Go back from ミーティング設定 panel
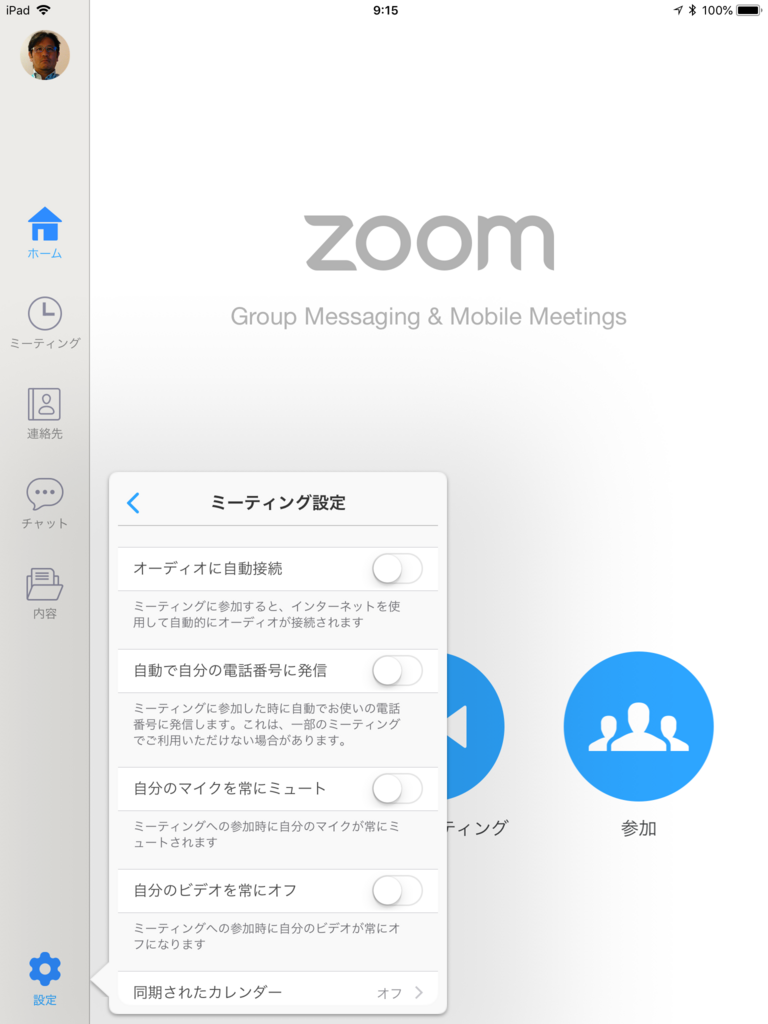768x1024 pixels. tap(133, 503)
